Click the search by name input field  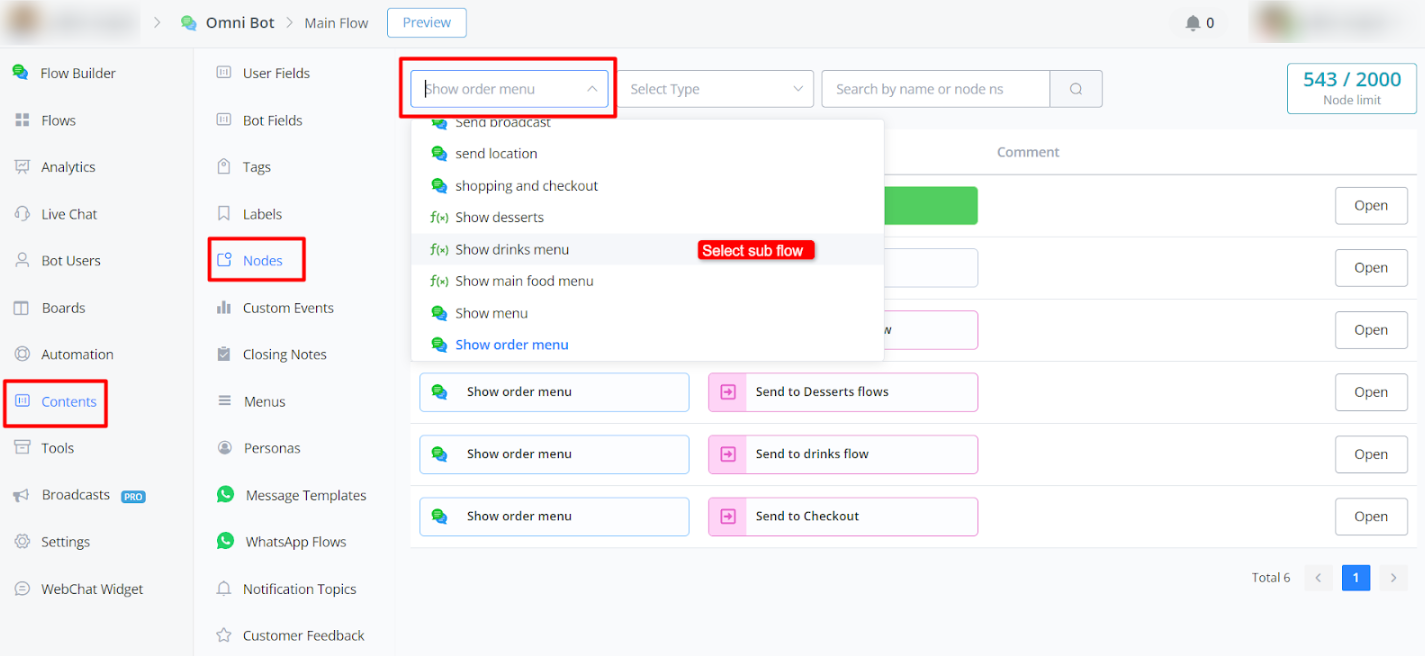[x=935, y=89]
